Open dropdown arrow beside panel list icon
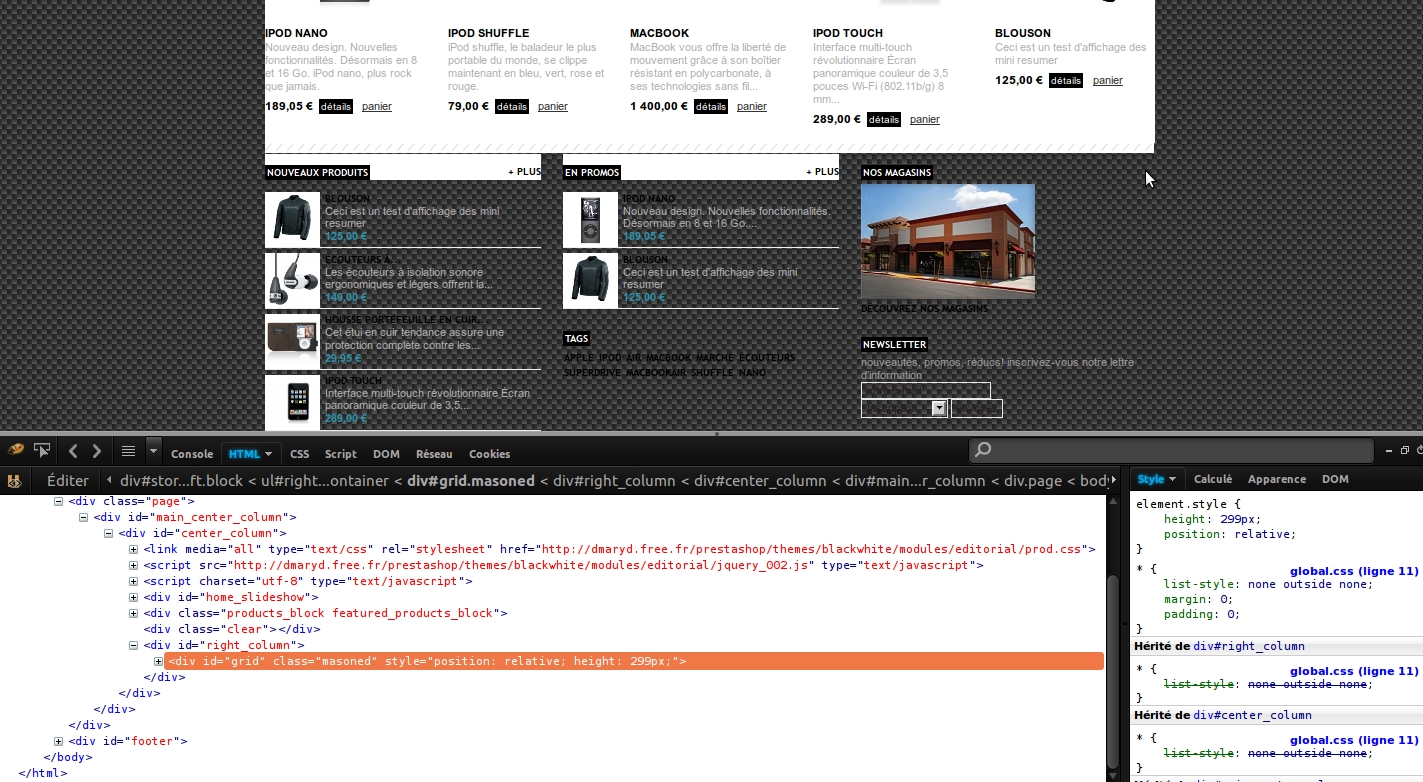 pyautogui.click(x=153, y=451)
